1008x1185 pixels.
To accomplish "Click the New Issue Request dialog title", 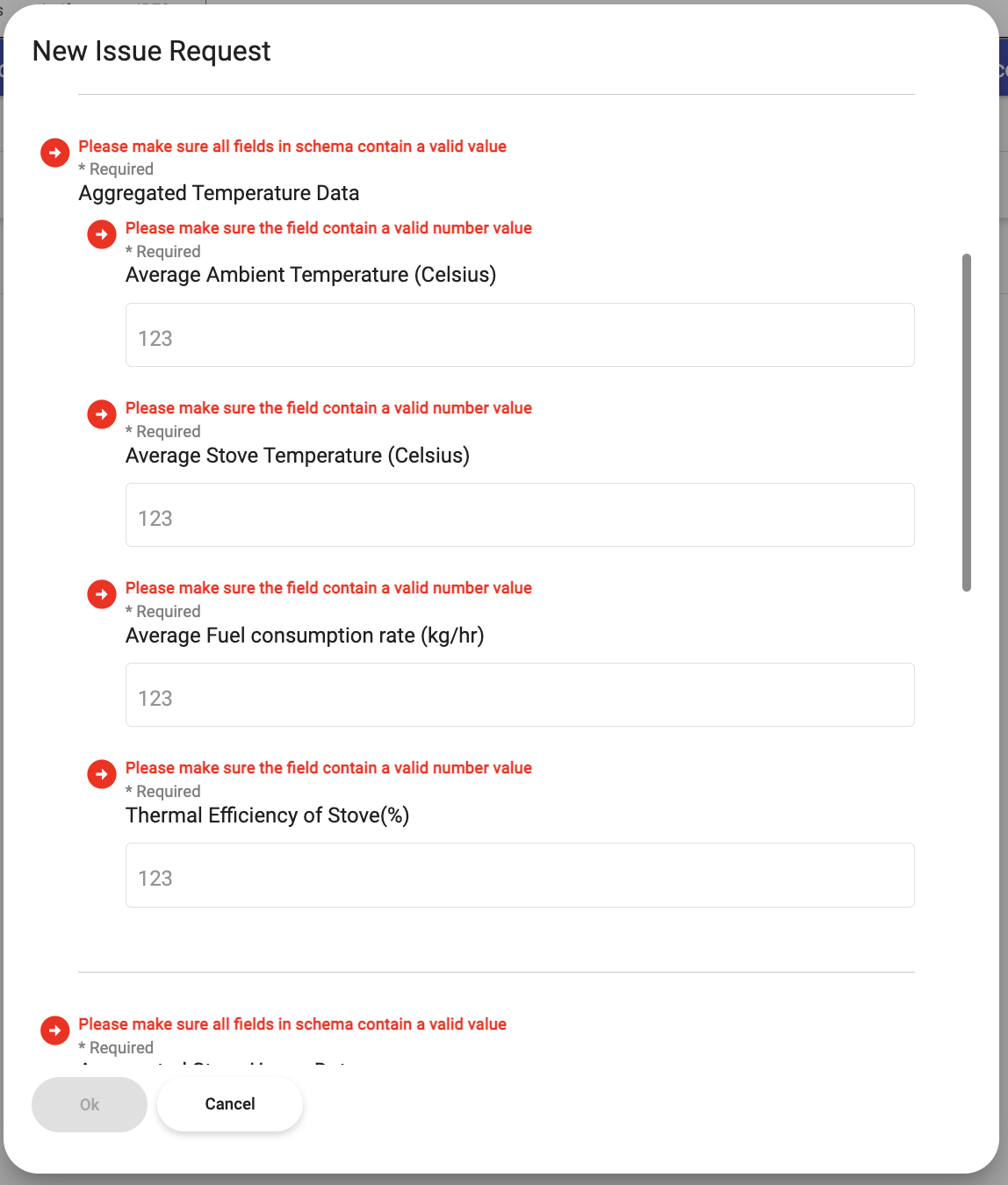I will [152, 52].
